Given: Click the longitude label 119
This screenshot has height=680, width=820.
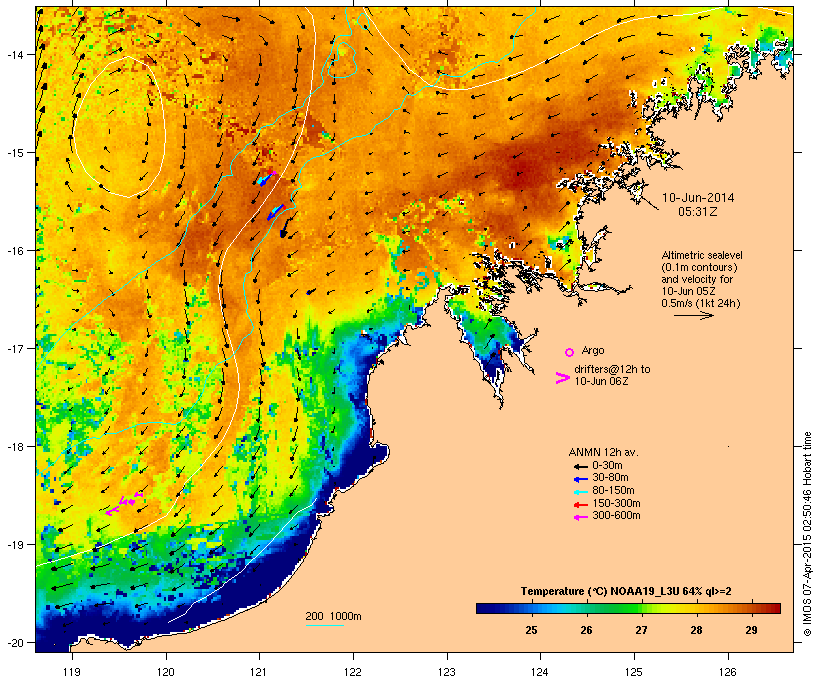Looking at the screenshot, I should coord(72,672).
